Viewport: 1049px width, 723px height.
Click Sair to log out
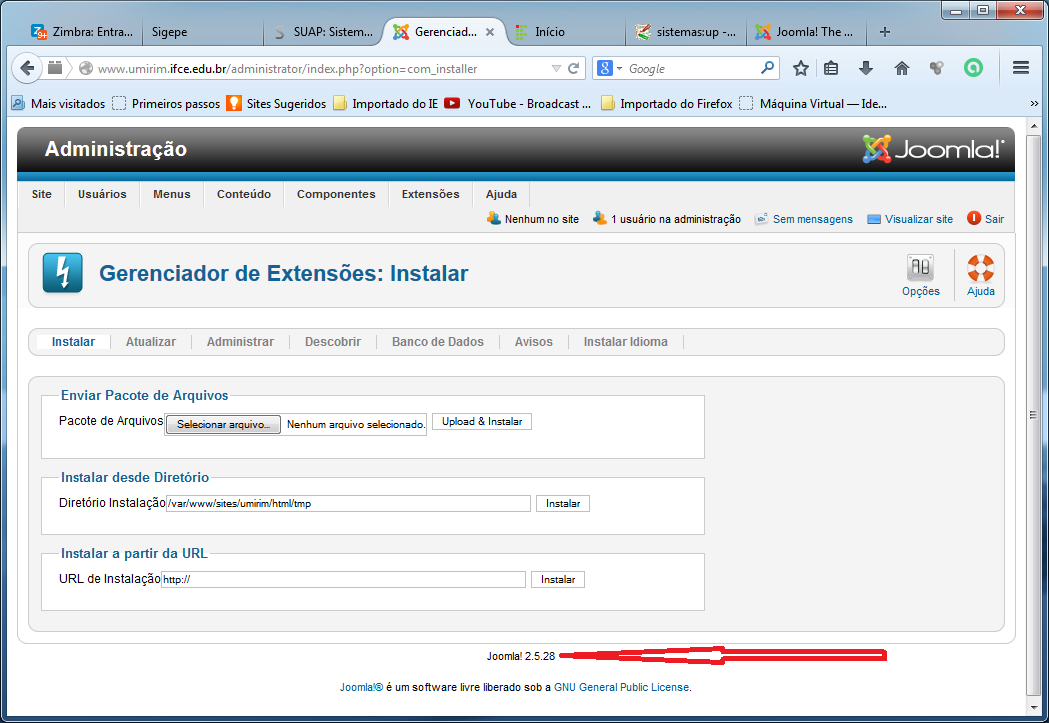pos(994,219)
